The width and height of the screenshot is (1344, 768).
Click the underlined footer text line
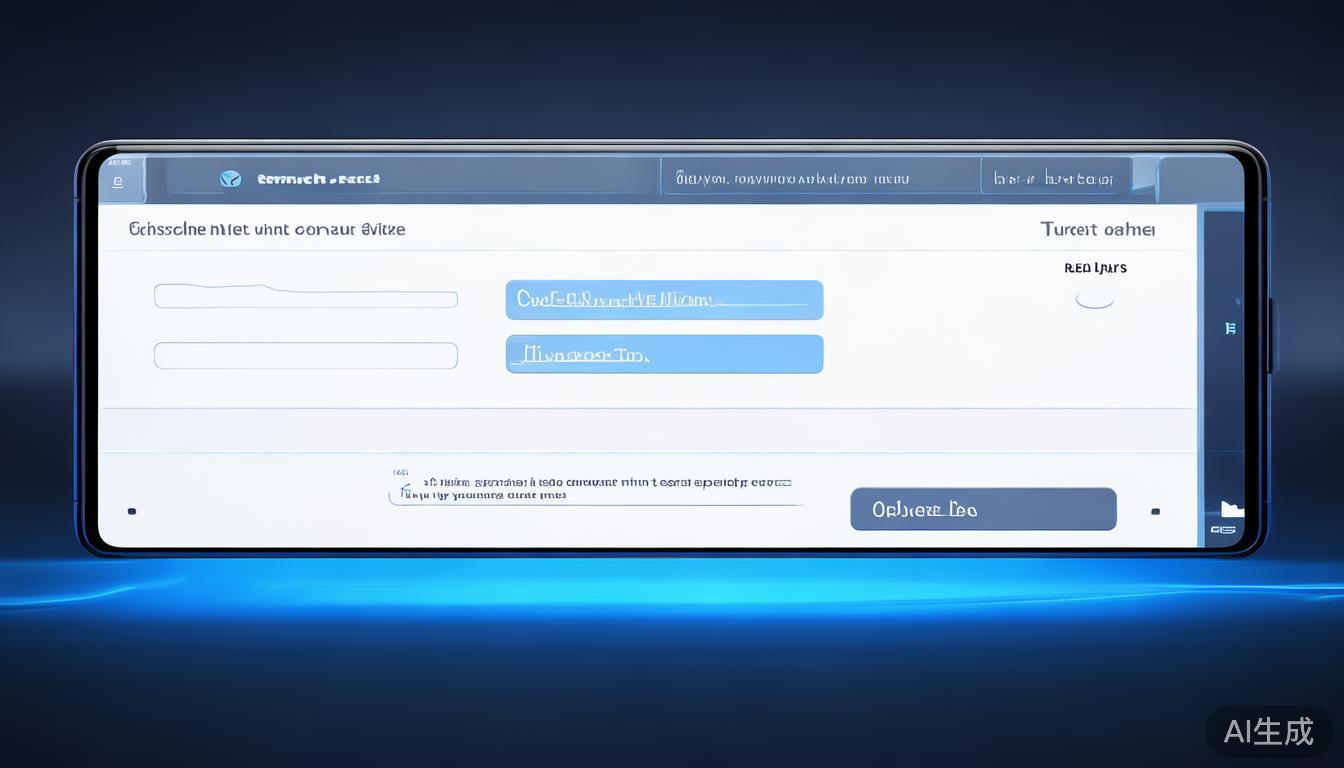point(595,488)
